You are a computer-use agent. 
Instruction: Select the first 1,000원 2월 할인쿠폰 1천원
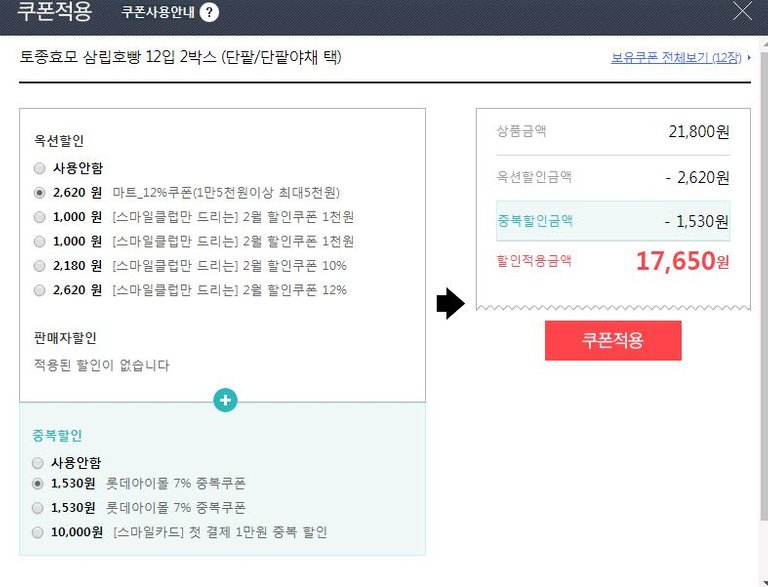coord(39,216)
